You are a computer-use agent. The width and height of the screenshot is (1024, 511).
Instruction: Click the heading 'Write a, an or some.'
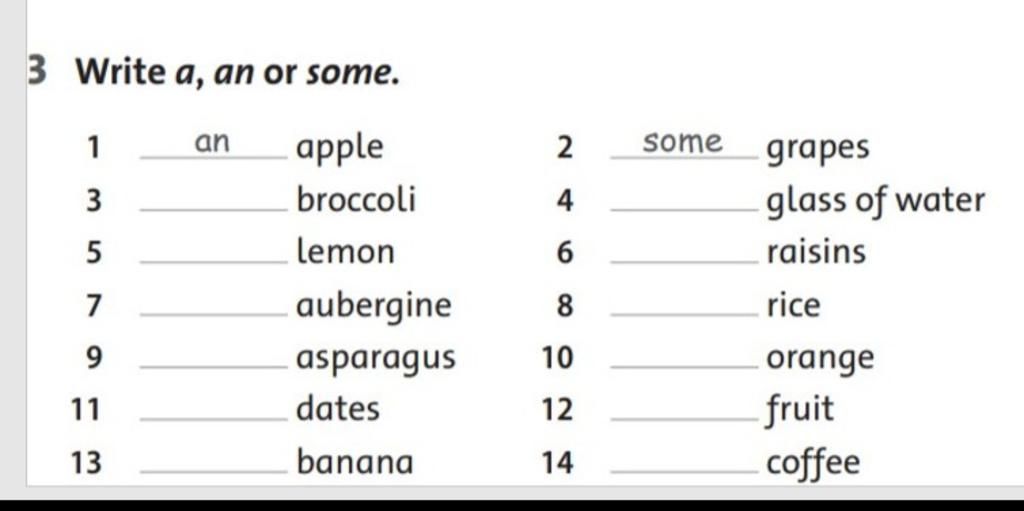tap(238, 73)
